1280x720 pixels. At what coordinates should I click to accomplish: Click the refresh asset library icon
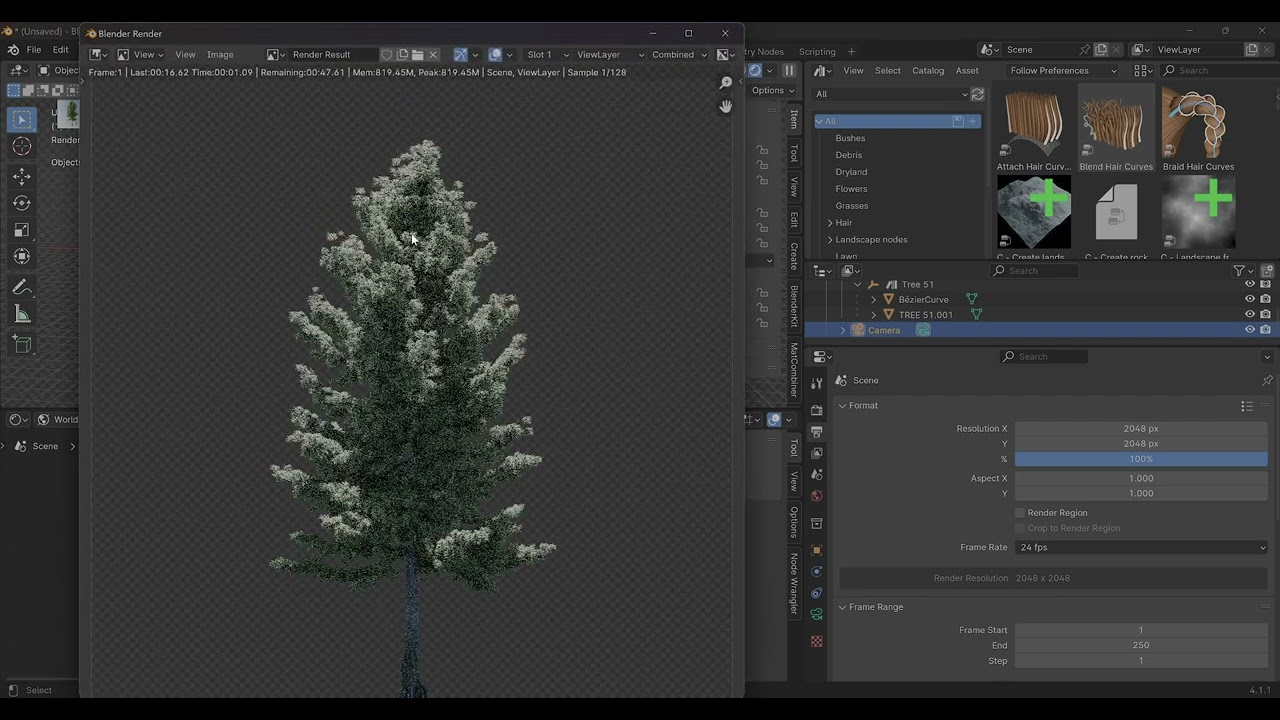coord(977,94)
